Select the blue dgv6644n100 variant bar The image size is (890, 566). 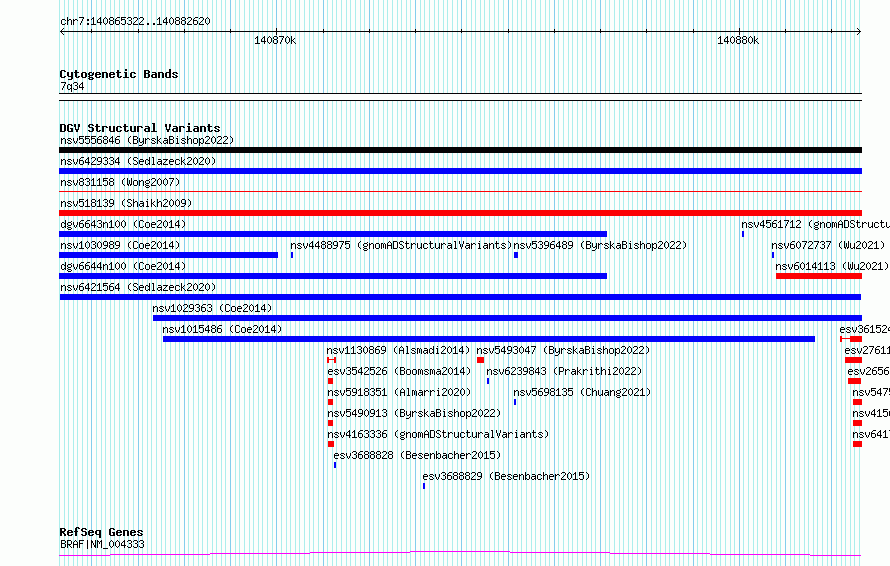click(333, 276)
